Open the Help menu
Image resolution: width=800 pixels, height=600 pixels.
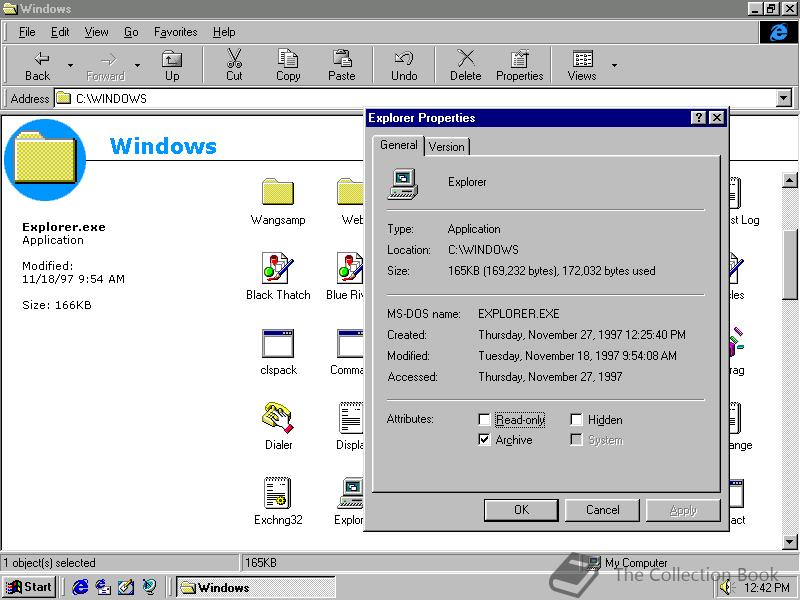224,32
